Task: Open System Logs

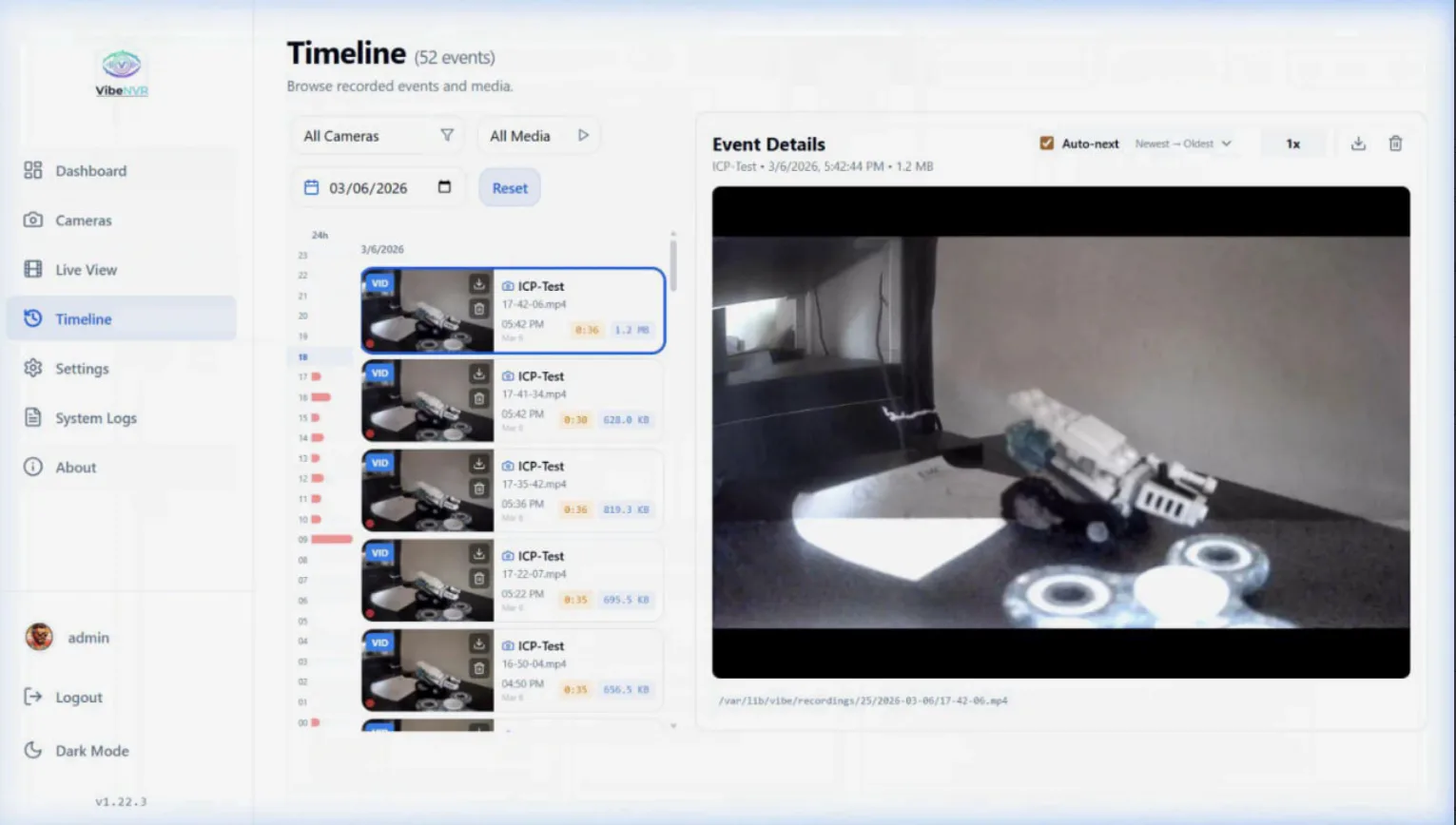Action: [122, 418]
